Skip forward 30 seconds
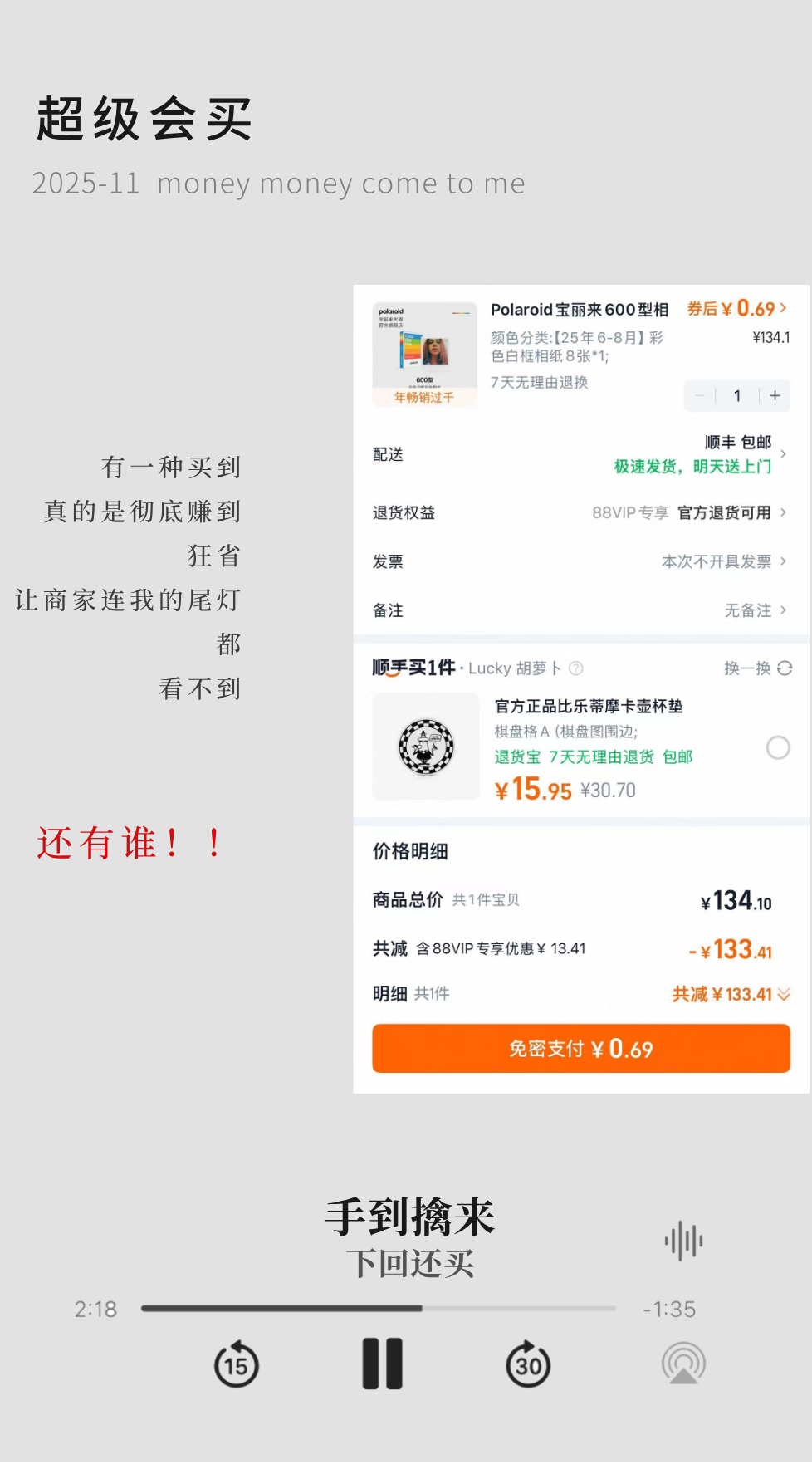The height and width of the screenshot is (1464, 812). point(528,1365)
